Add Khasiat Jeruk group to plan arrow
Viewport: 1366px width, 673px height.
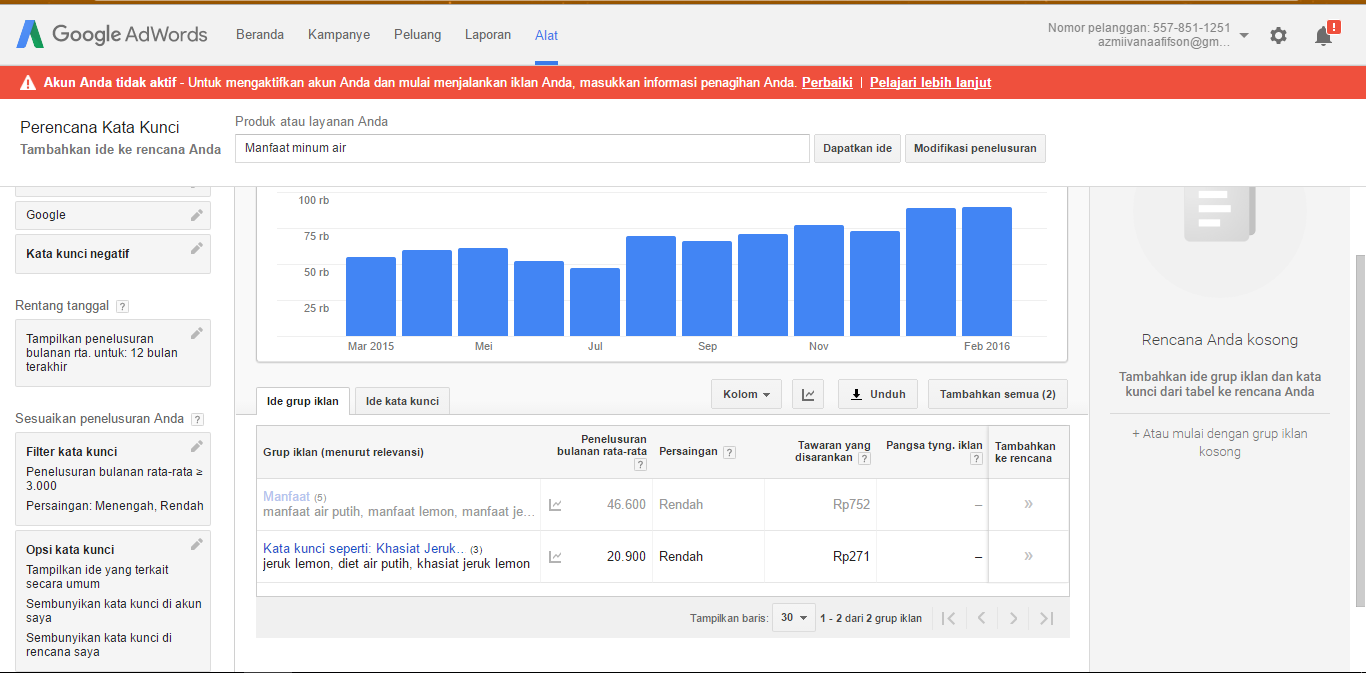1028,556
